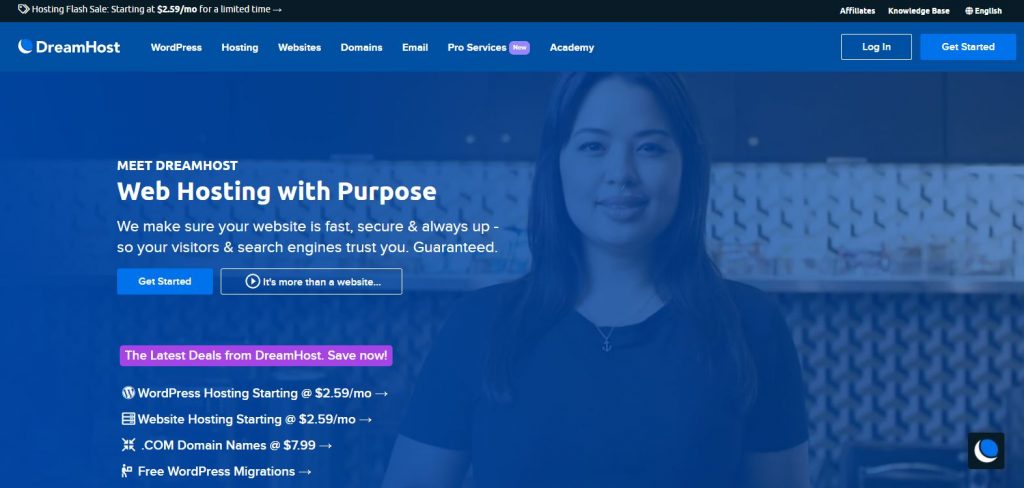Click the DreamHost moon logo icon

(x=25, y=46)
